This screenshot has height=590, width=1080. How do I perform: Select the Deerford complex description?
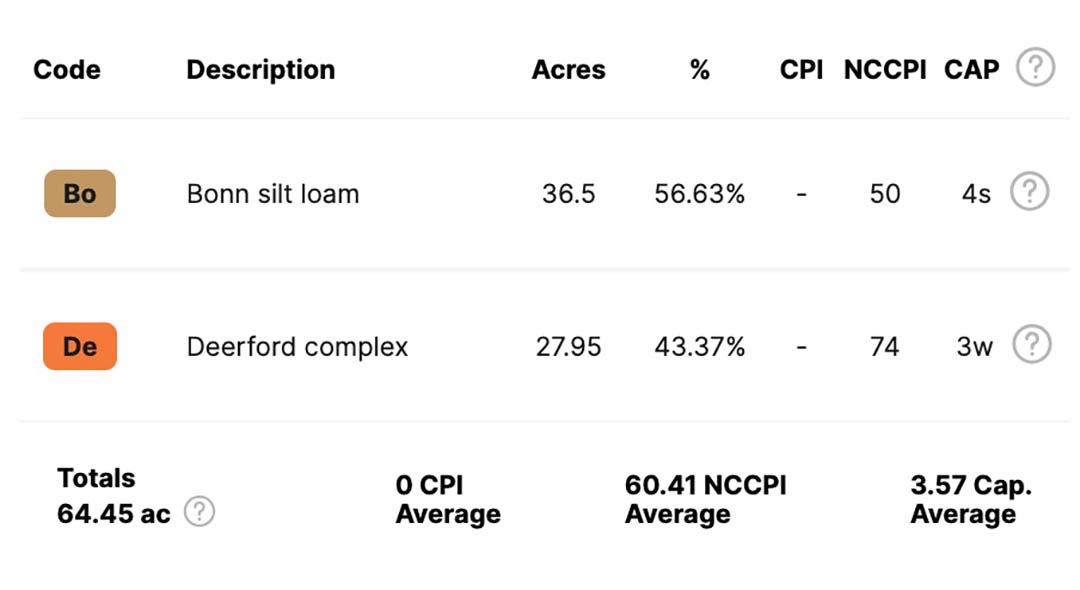pos(298,347)
